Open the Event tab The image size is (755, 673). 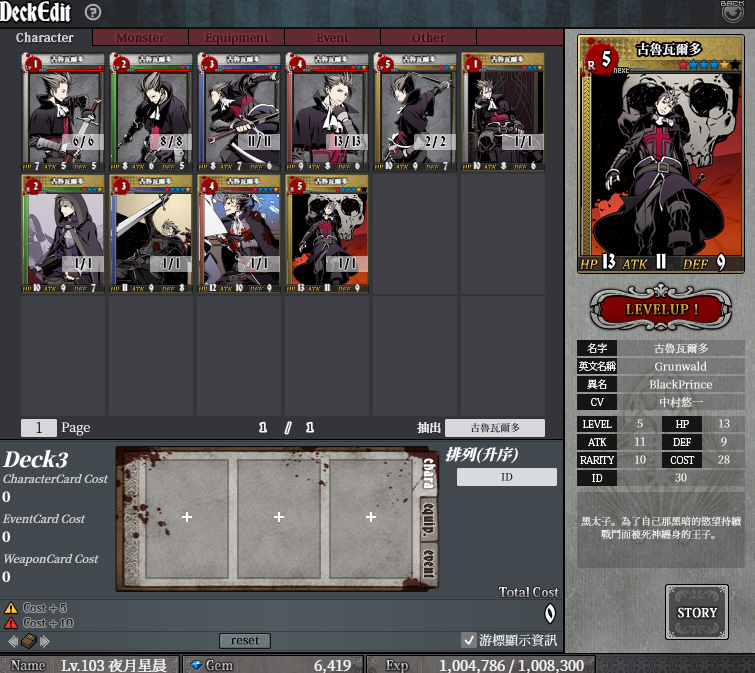pos(332,38)
